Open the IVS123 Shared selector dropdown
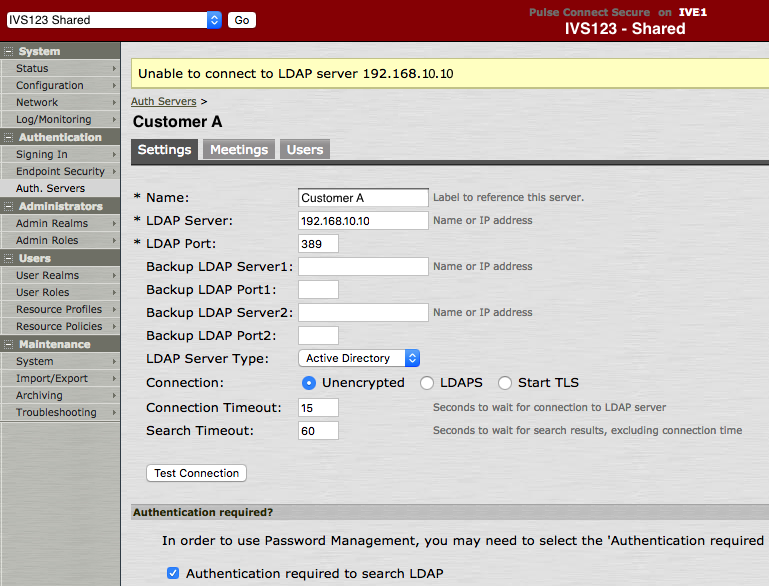Viewport: 769px width, 586px height. (113, 20)
